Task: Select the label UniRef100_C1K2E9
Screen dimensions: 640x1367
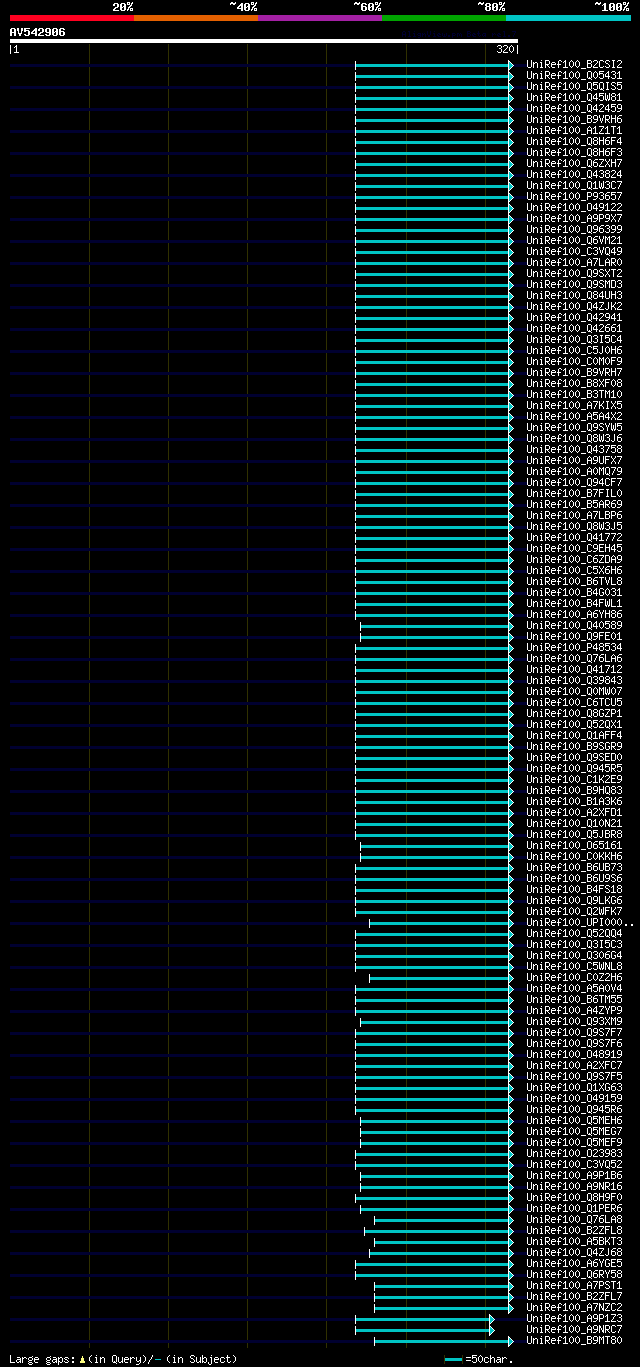Action: [x=574, y=779]
